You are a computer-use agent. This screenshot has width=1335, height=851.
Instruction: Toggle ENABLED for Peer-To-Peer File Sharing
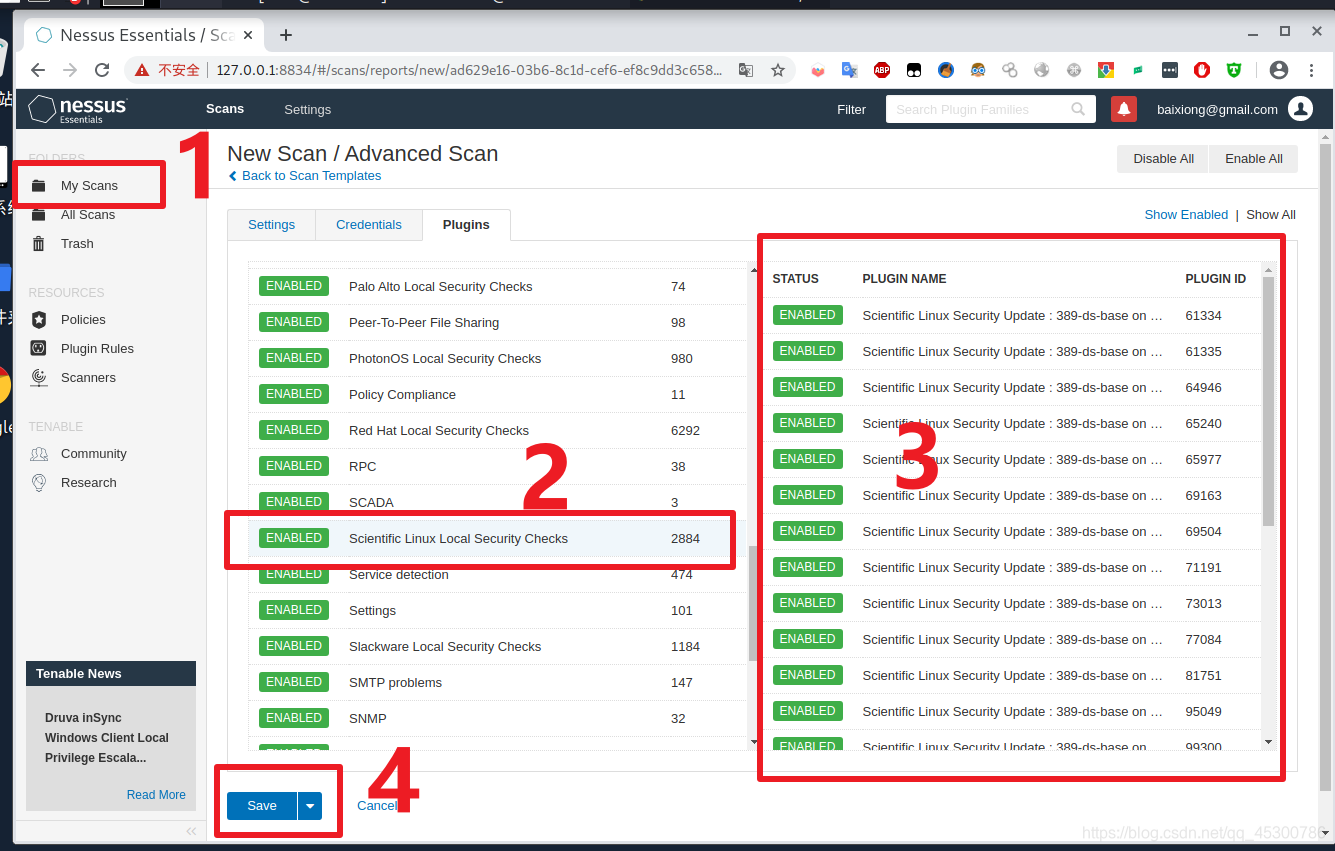click(x=294, y=322)
